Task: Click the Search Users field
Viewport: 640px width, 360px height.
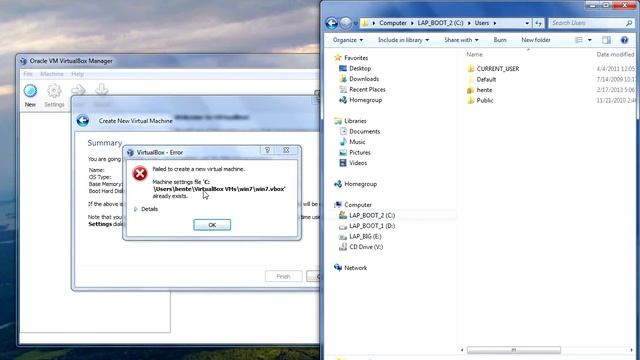Action: [x=587, y=23]
